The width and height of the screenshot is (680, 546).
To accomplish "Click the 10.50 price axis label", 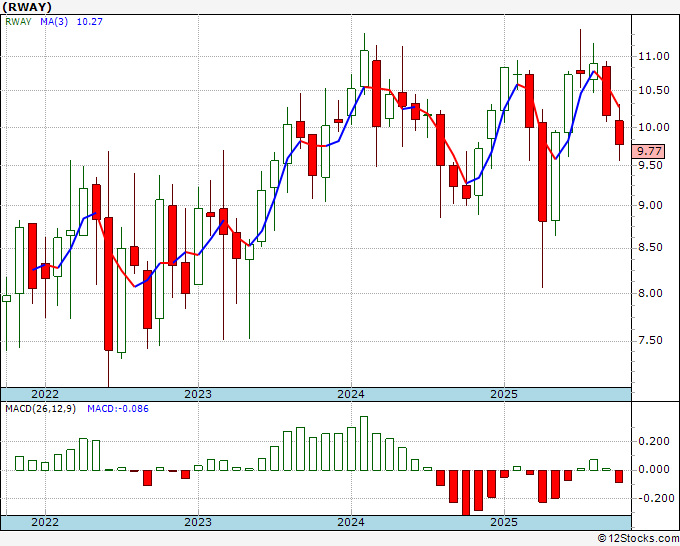I will tap(653, 91).
